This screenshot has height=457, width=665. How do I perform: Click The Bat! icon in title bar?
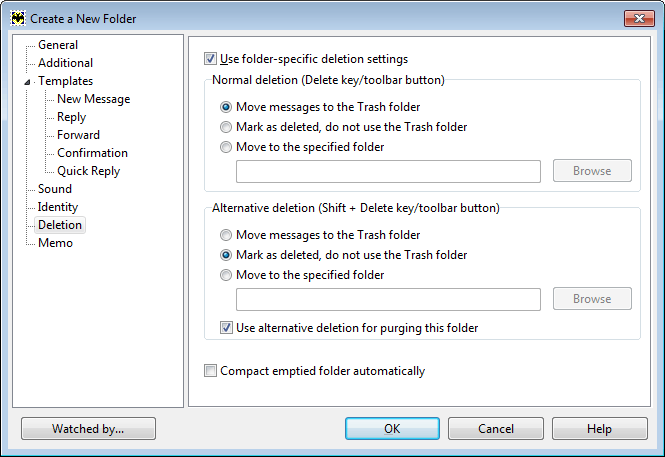point(18,18)
